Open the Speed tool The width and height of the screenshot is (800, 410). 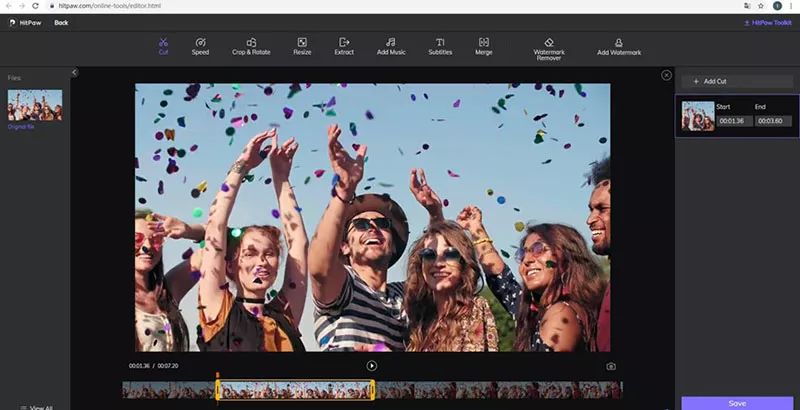pos(200,45)
